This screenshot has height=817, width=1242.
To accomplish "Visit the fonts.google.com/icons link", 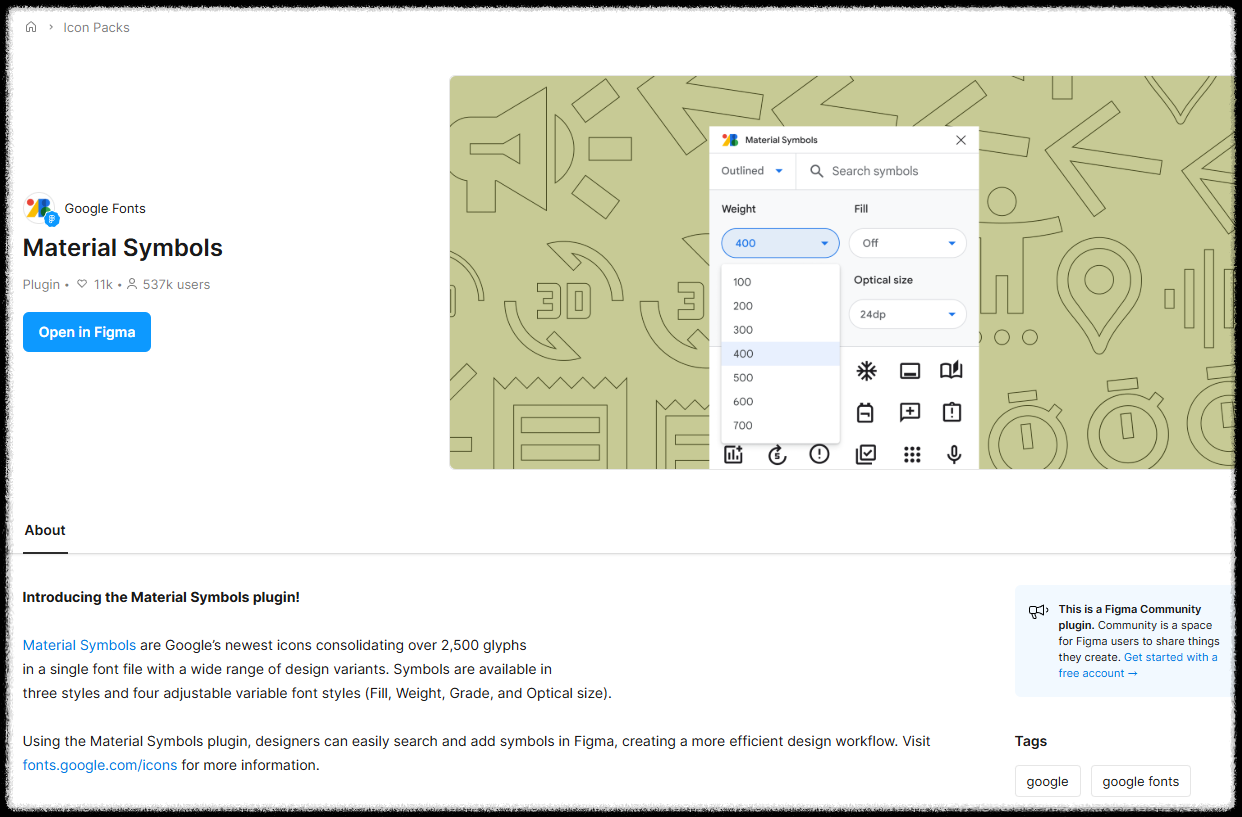I will coord(100,765).
